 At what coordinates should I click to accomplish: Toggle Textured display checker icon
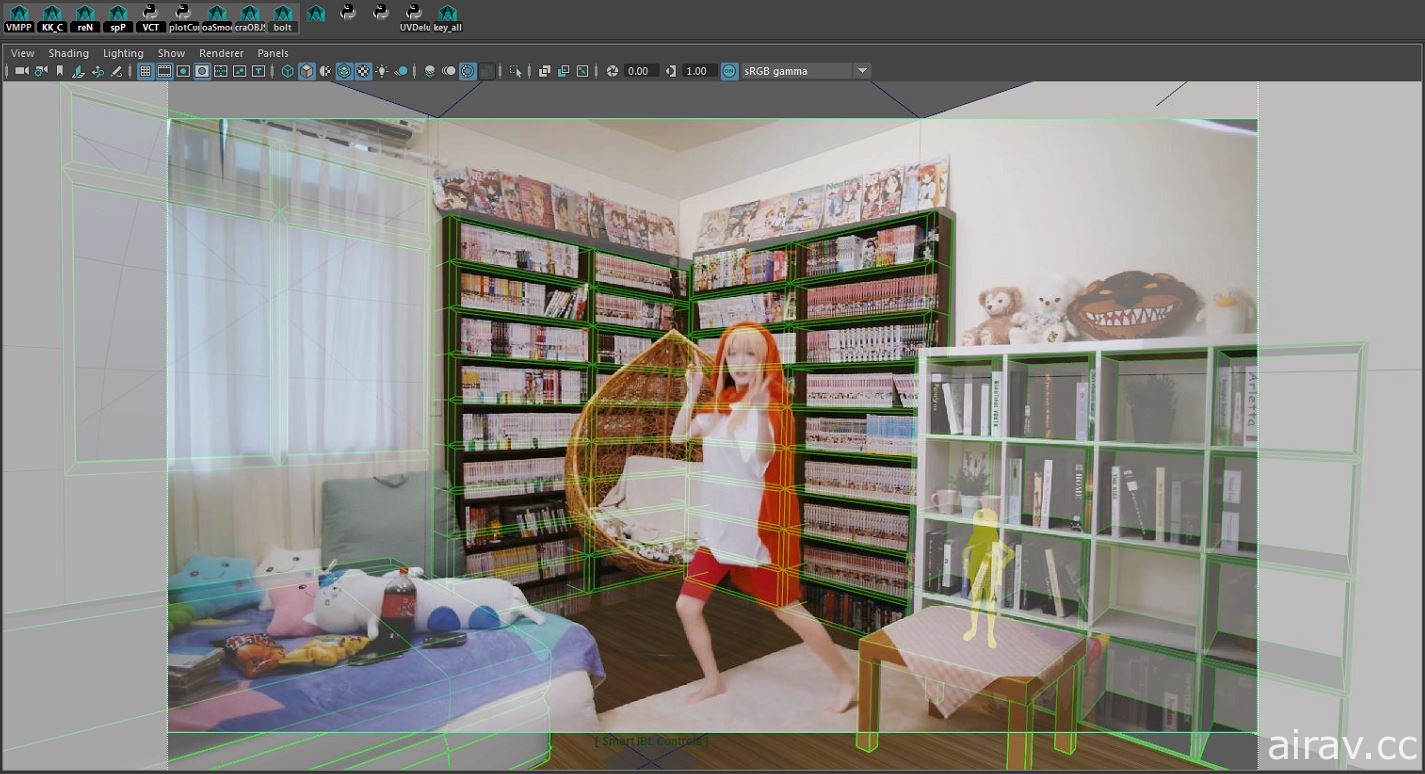[x=363, y=71]
